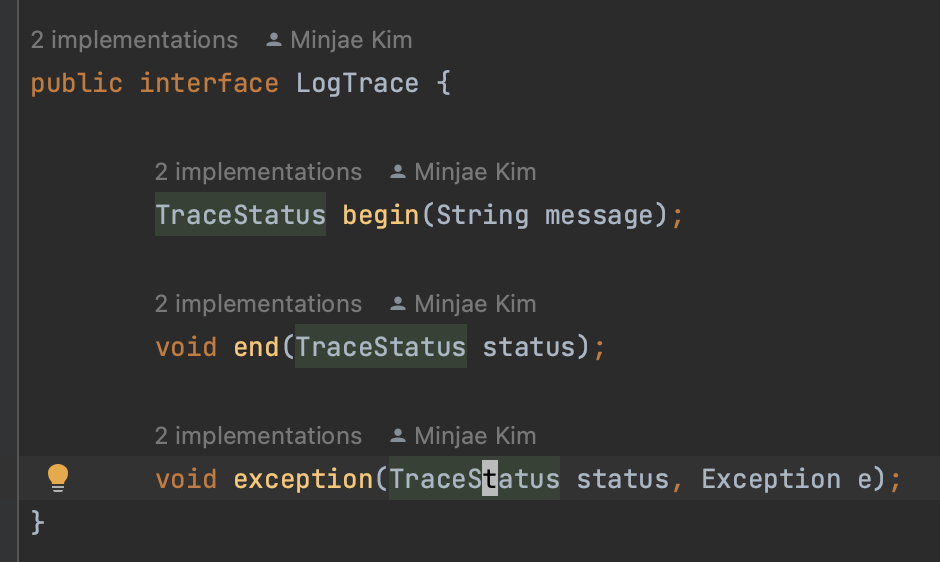This screenshot has height=562, width=940.
Task: Click highlighted TraceStatus return type of begin
Action: pyautogui.click(x=240, y=215)
